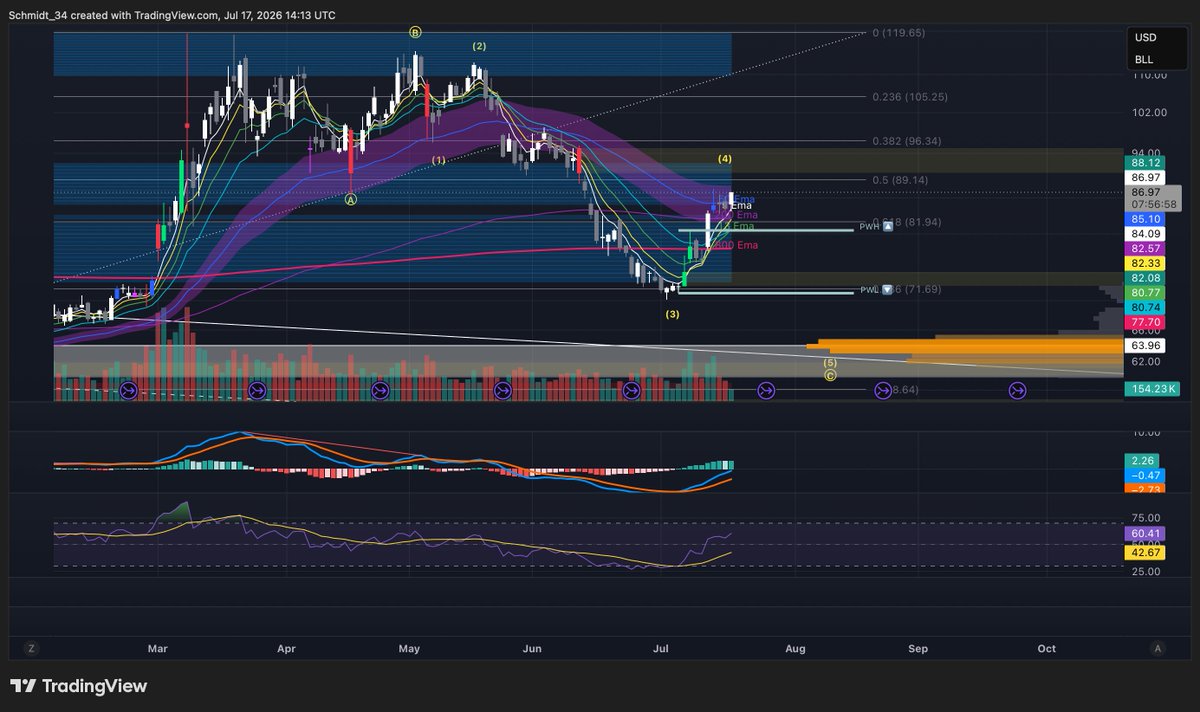Image resolution: width=1200 pixels, height=712 pixels.
Task: Click the MACD -0.47 value label
Action: (x=1145, y=475)
